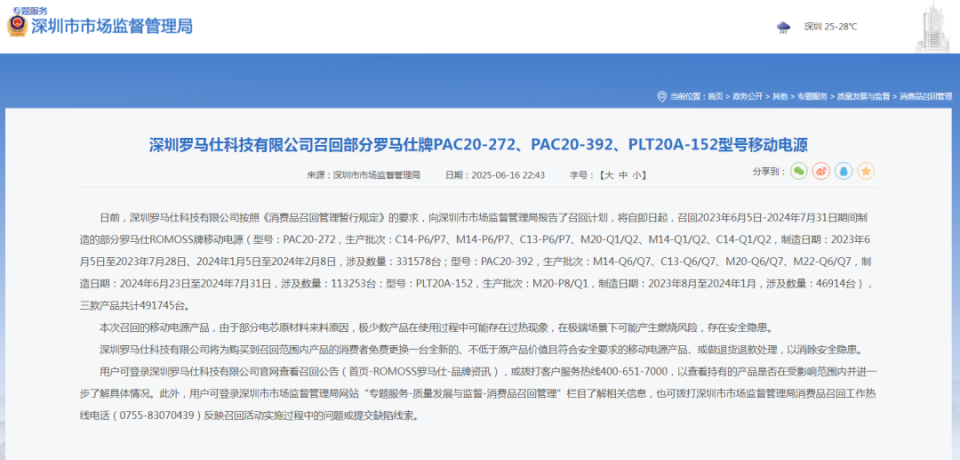Viewport: 960px width, 460px height.
Task: Click the small 专题服务 text above logo
Action: [30, 11]
